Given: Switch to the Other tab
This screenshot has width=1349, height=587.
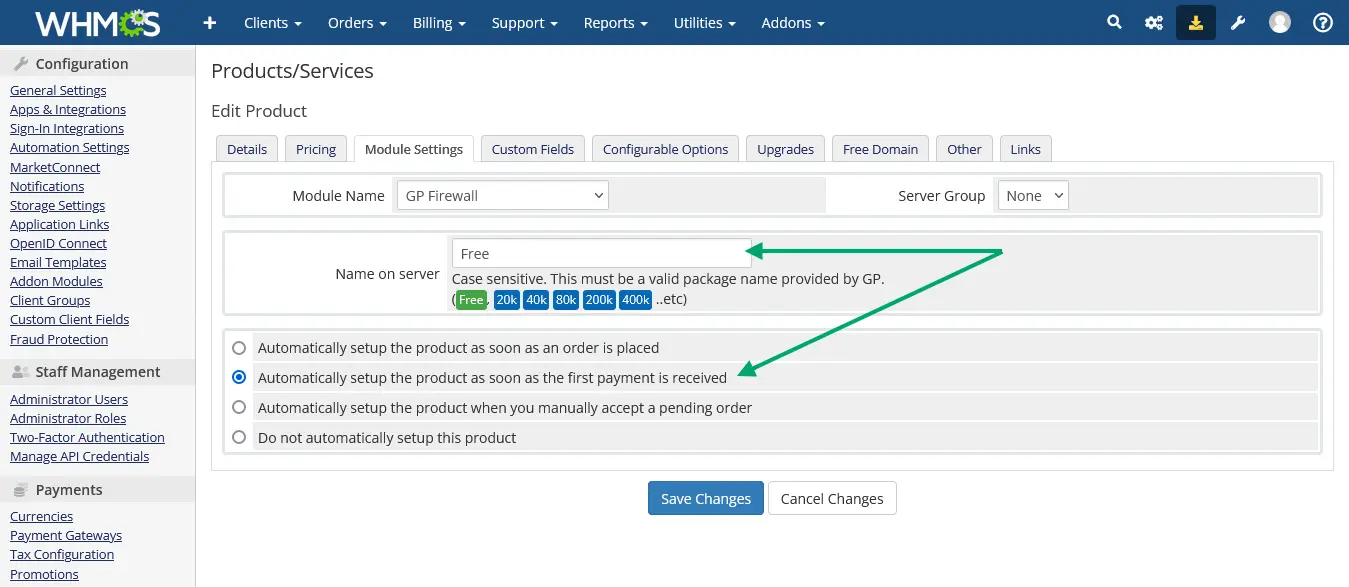Looking at the screenshot, I should point(965,149).
